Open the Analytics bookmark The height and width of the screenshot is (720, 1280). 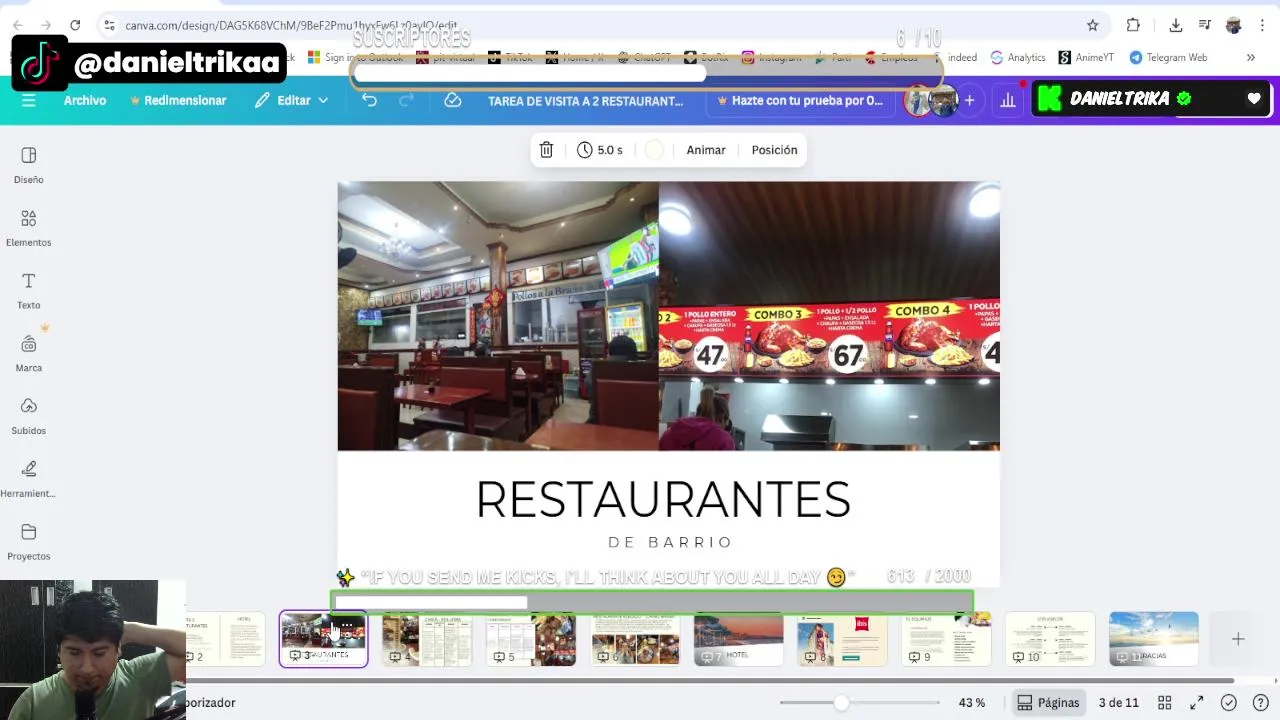pos(1018,57)
